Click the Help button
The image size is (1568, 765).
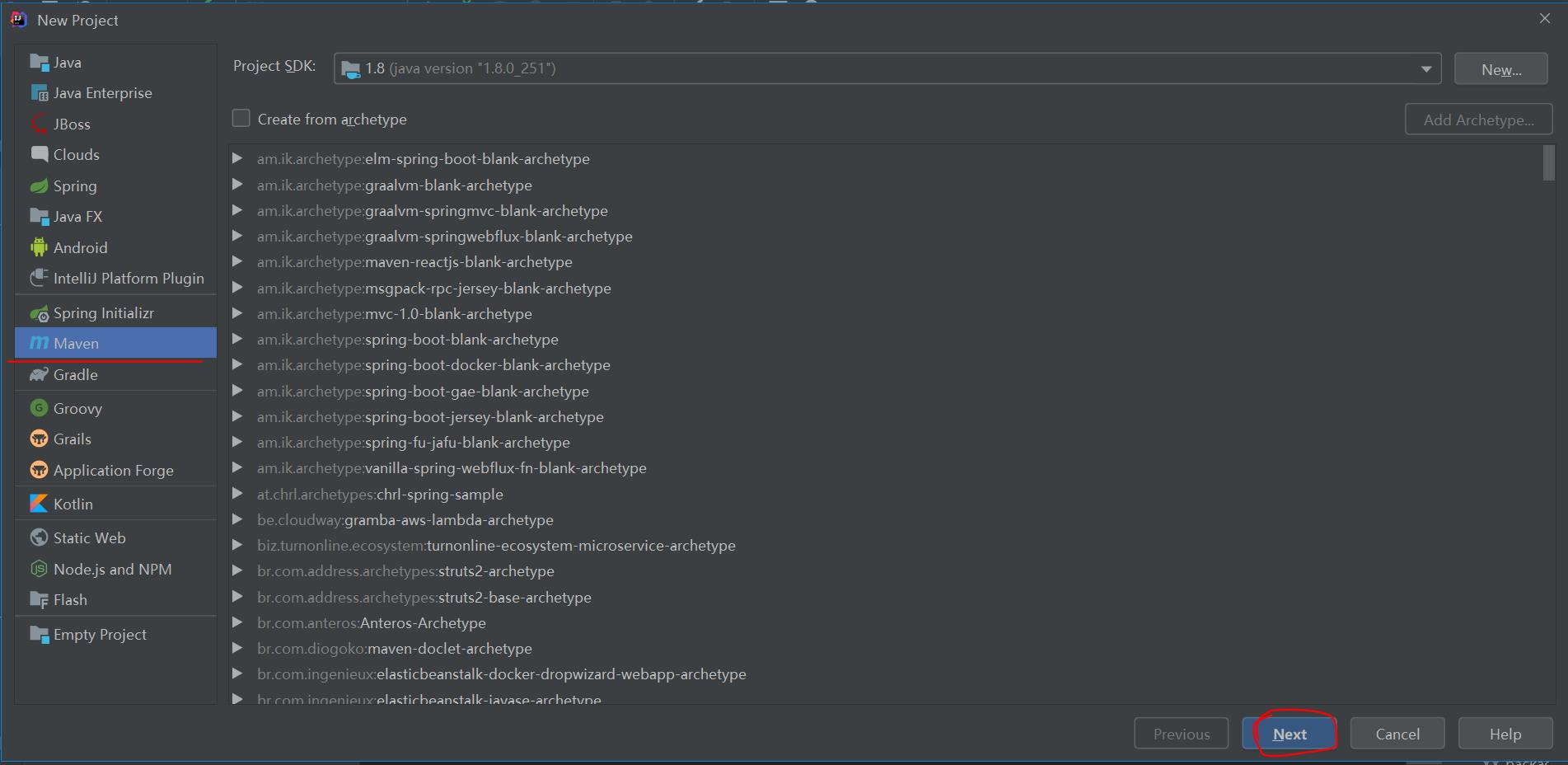(1505, 734)
